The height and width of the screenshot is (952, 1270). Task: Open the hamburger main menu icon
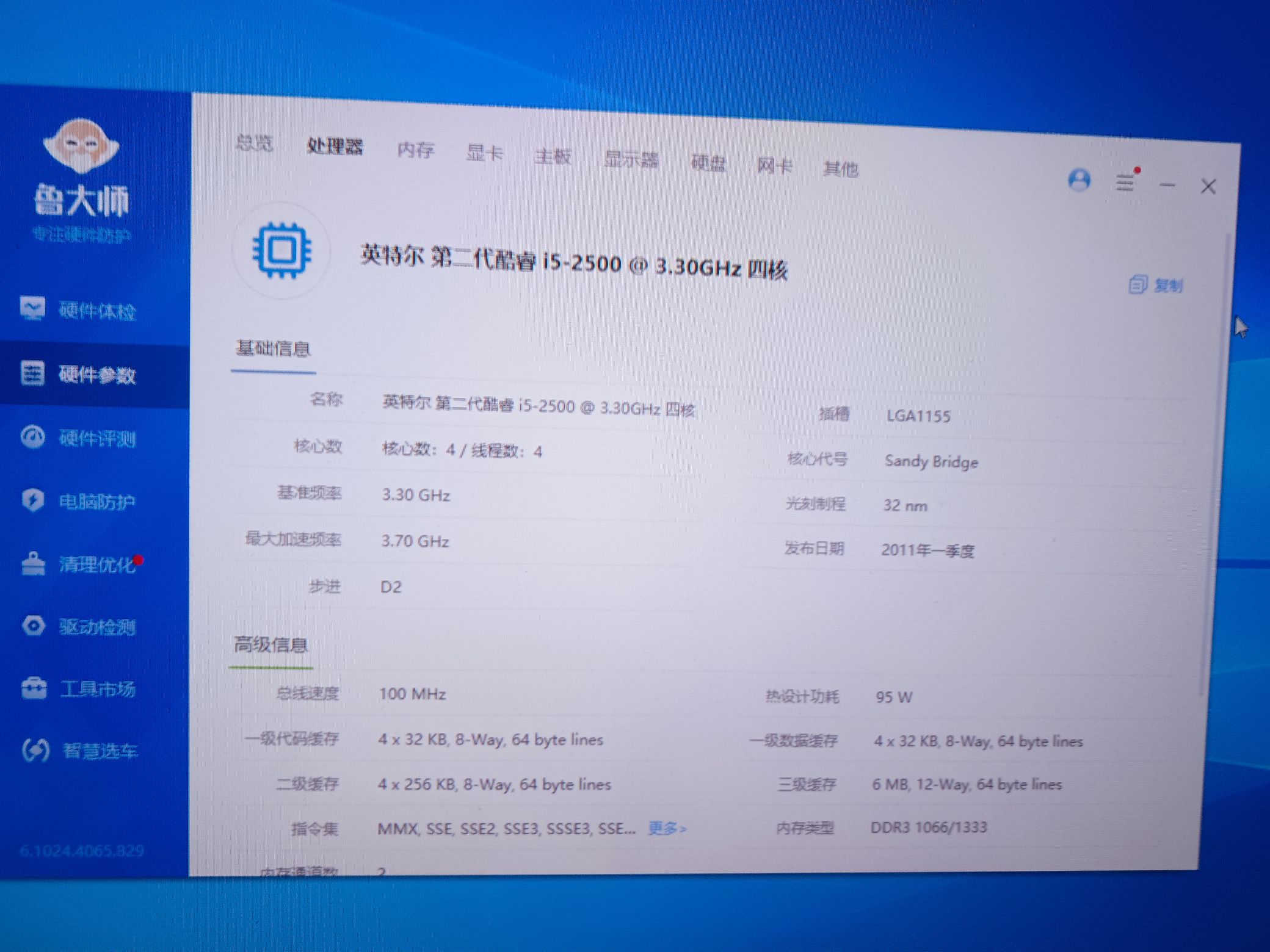1125,182
